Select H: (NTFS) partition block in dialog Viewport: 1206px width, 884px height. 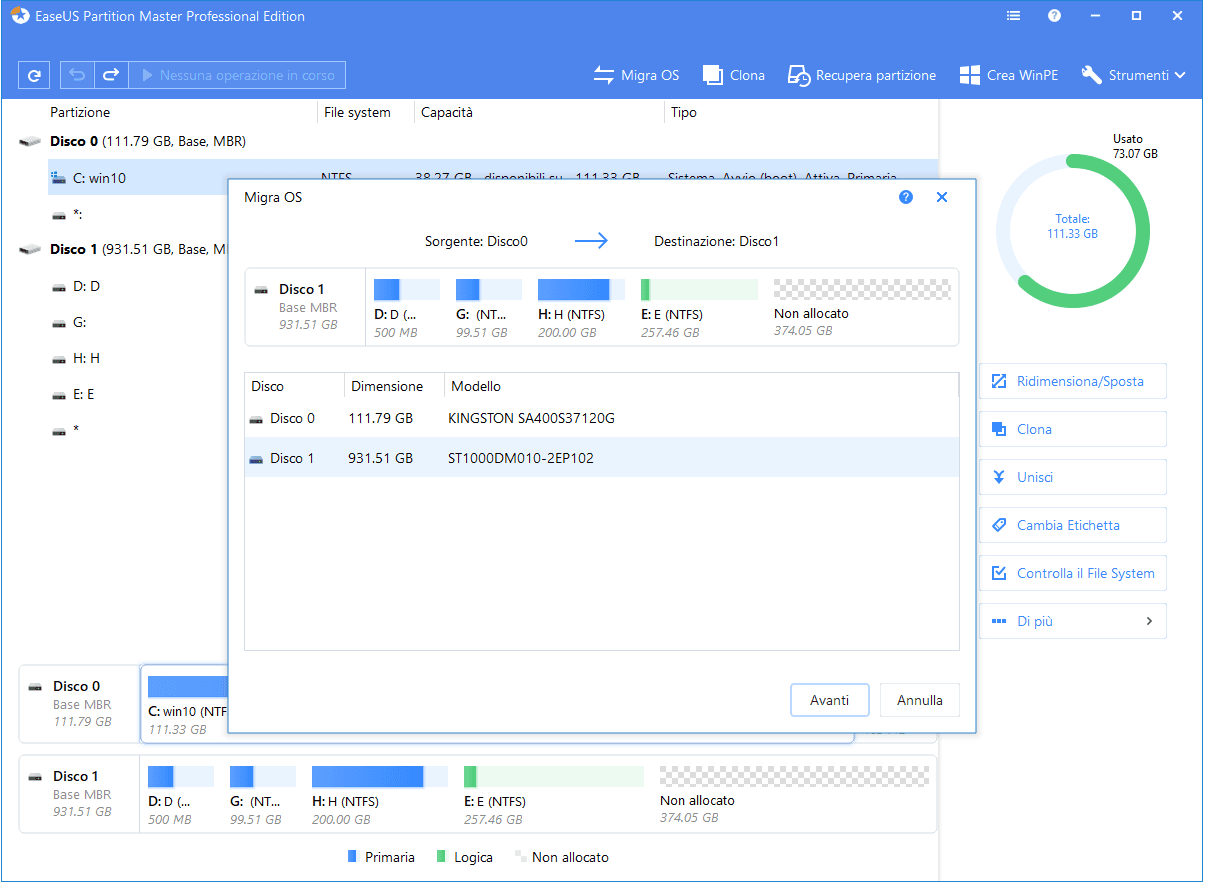[x=580, y=307]
